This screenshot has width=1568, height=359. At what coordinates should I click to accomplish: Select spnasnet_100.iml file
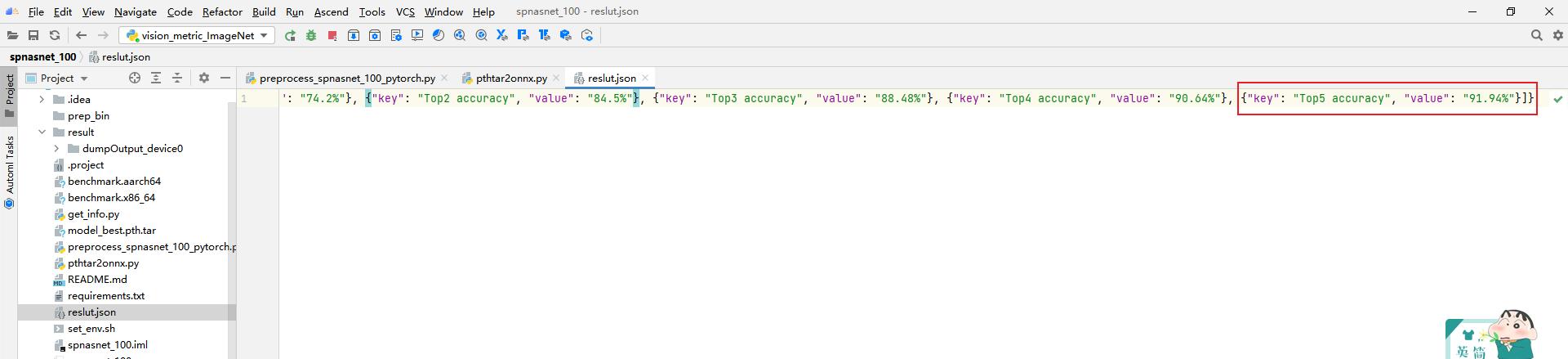coord(108,344)
